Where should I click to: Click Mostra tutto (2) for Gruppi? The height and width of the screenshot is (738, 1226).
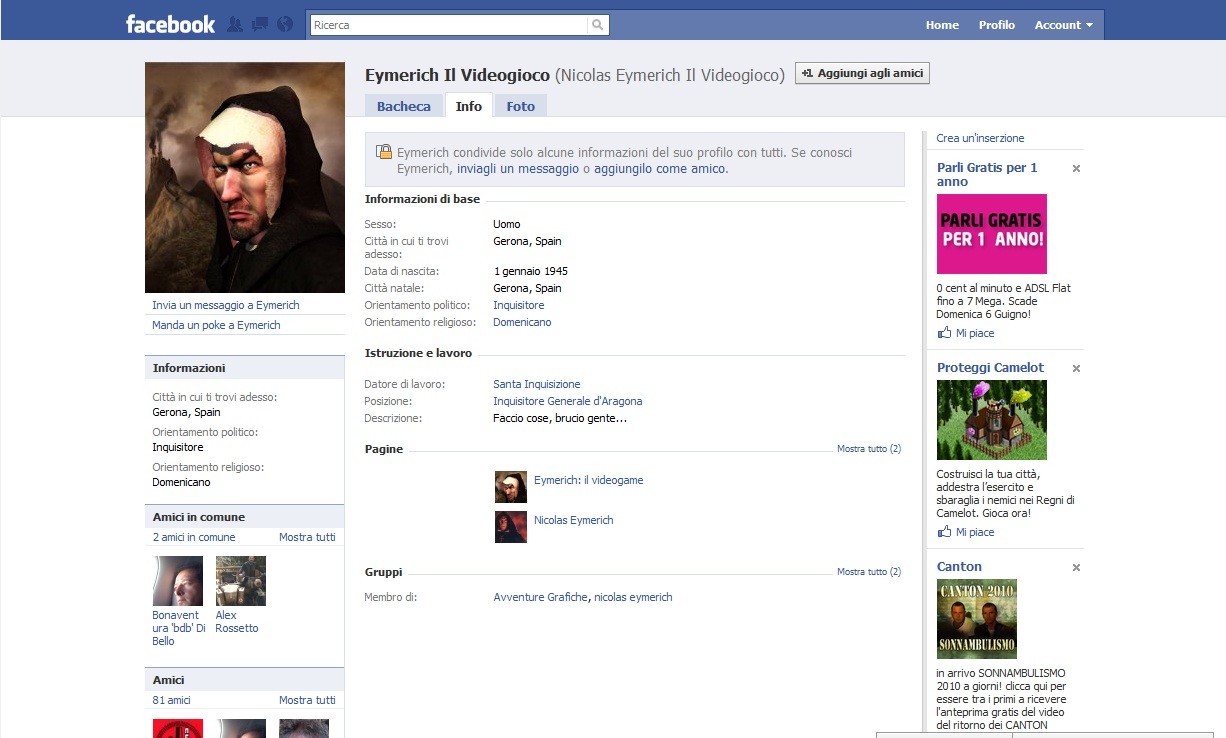[869, 572]
